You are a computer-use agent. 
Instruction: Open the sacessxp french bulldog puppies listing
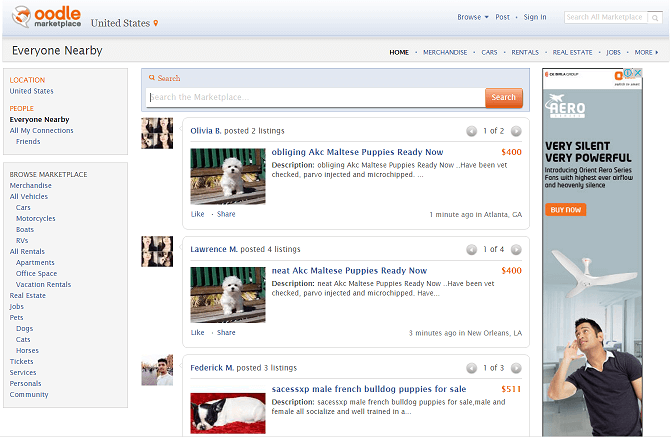point(369,389)
